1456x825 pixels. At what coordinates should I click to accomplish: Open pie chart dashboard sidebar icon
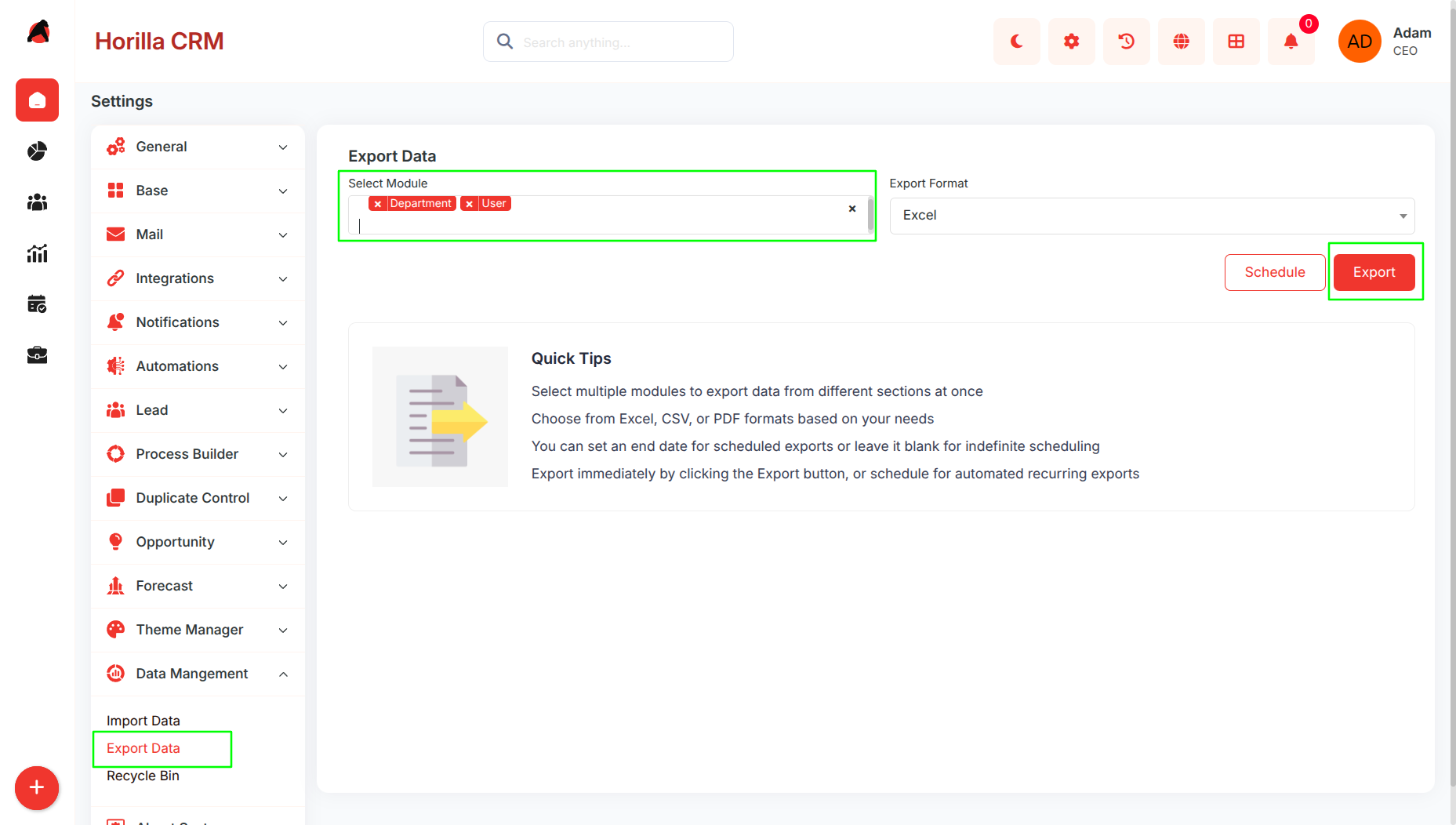click(x=37, y=151)
